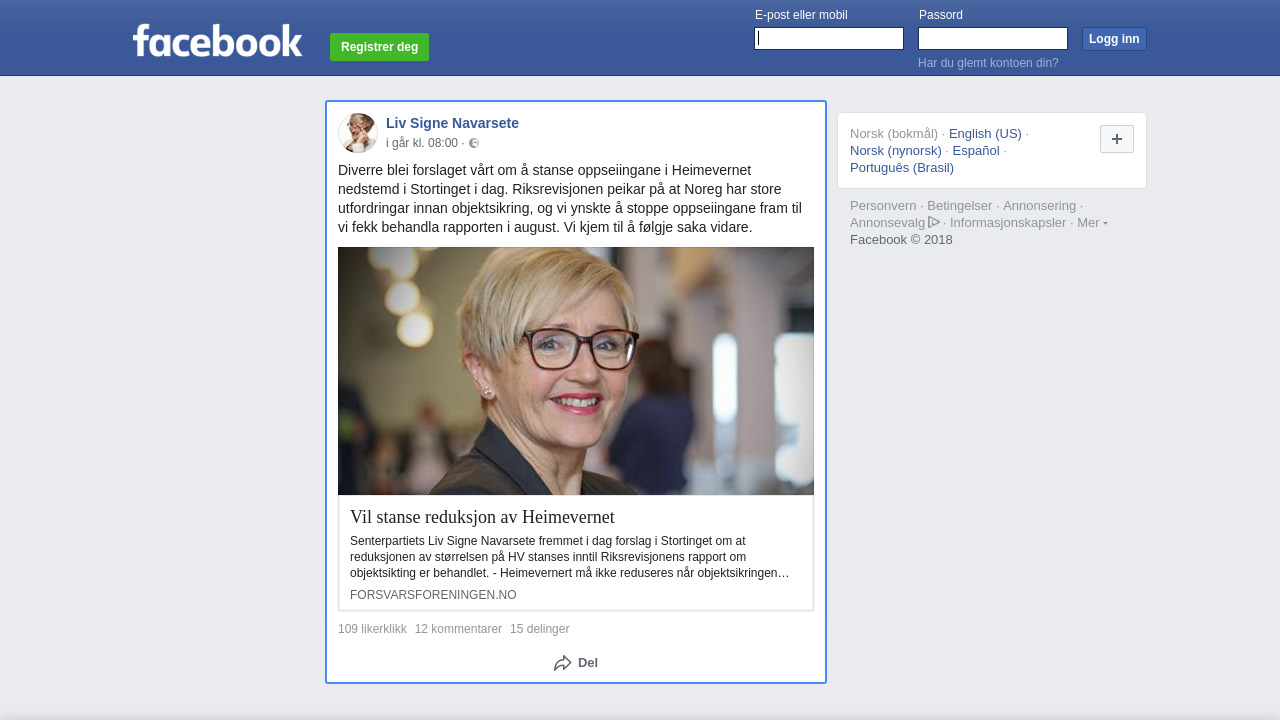
Task: View the 109 likerklikk count
Action: [372, 629]
